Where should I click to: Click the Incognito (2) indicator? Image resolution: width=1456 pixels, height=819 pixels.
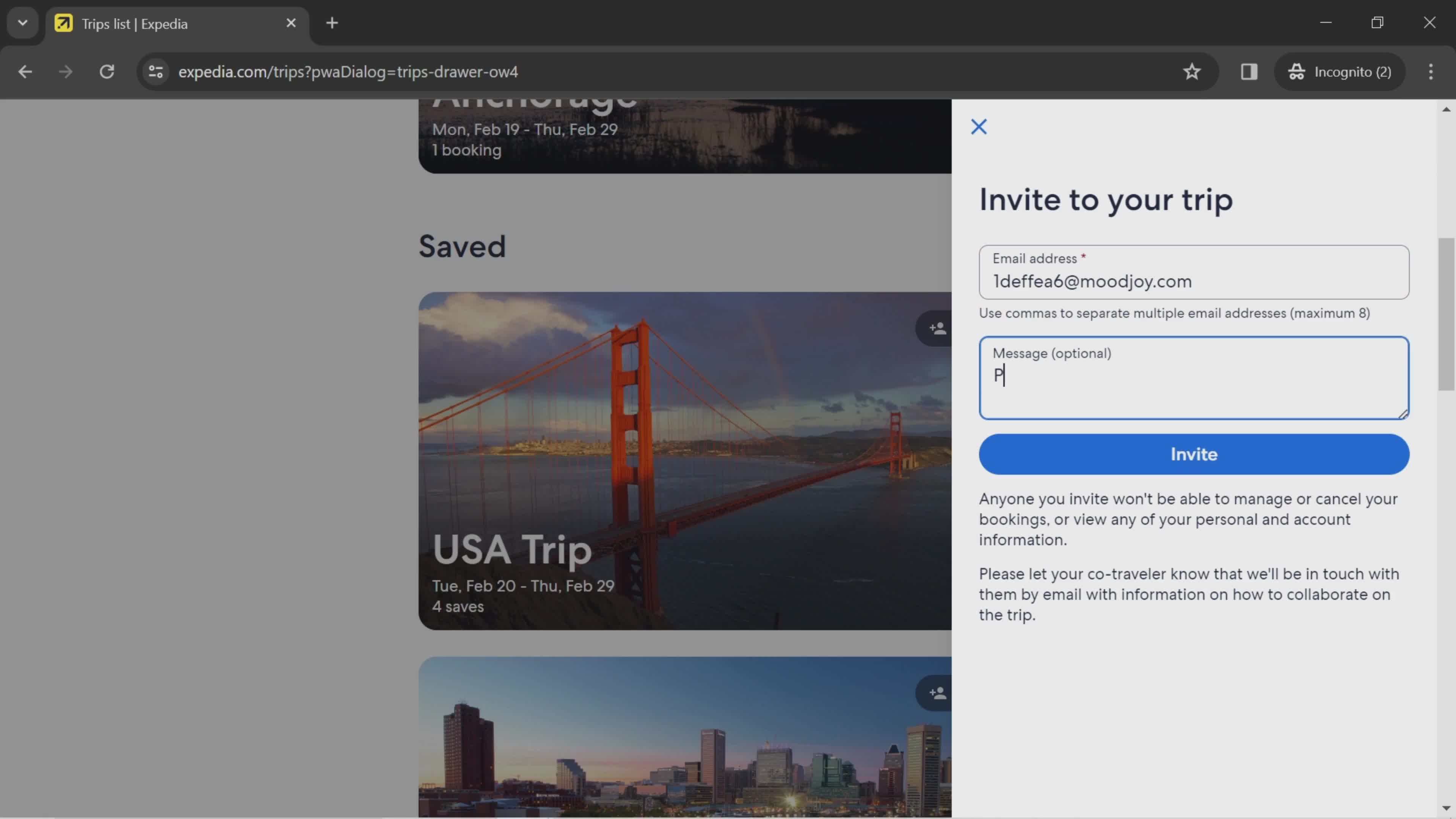coord(1340,72)
